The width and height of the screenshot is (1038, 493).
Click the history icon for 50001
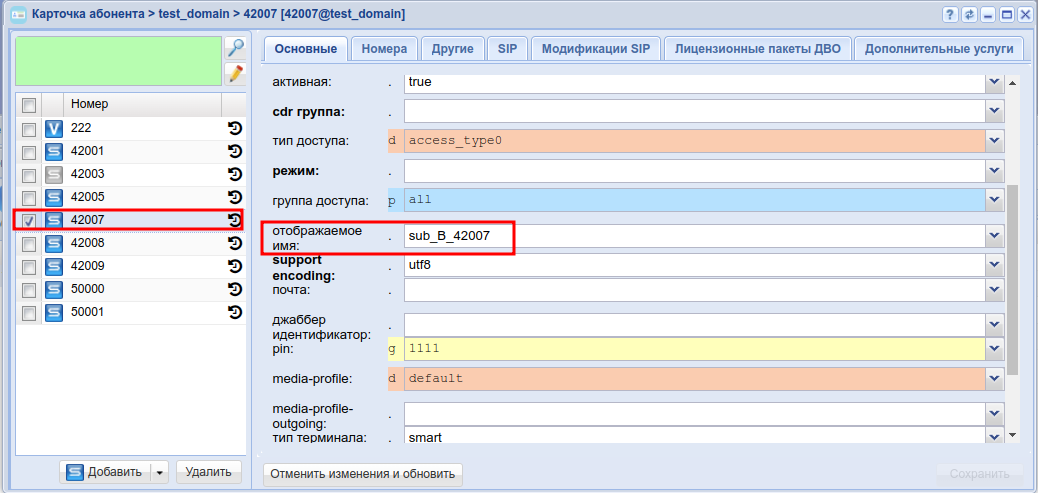click(235, 312)
